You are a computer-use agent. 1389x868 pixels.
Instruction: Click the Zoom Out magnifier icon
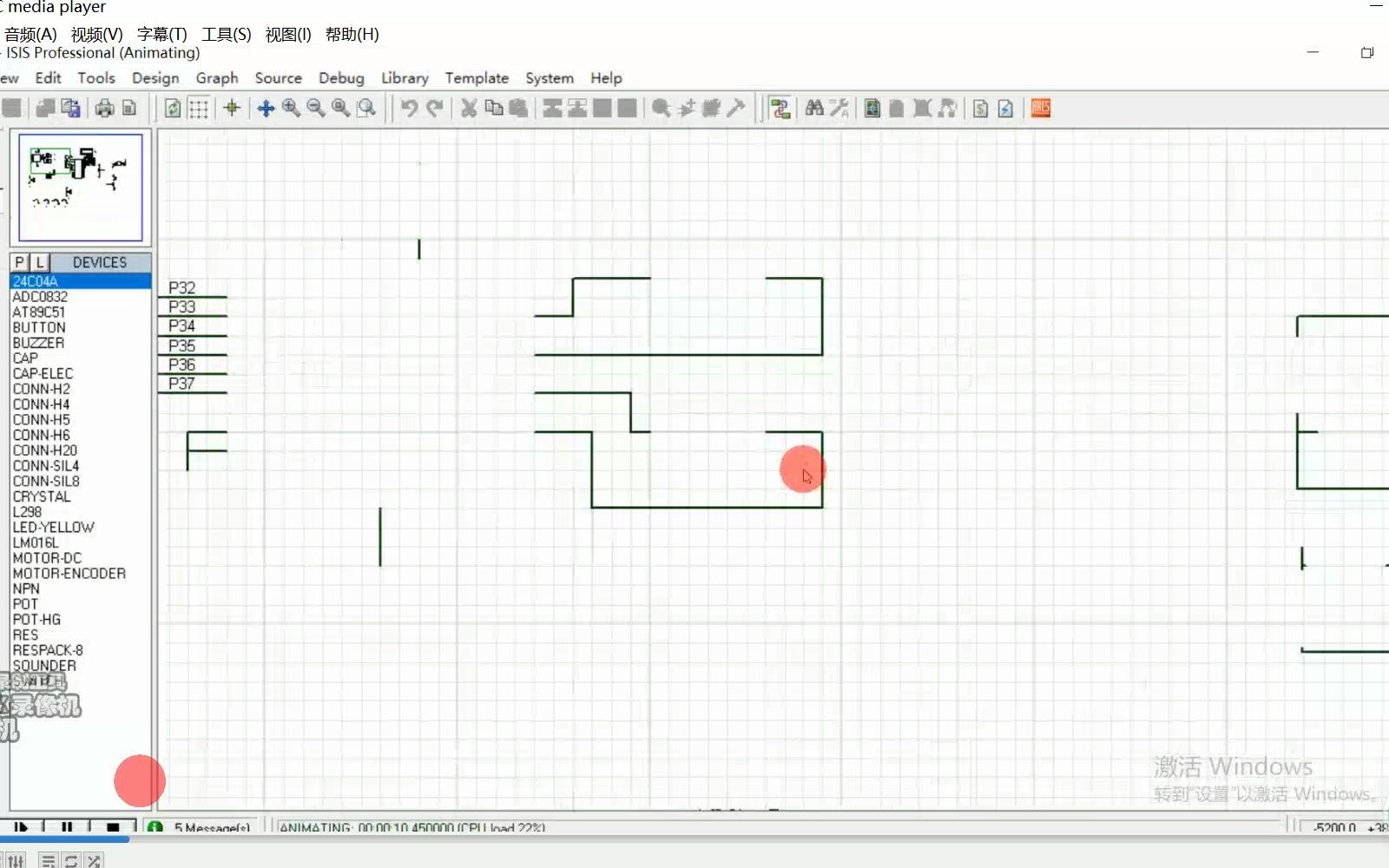tap(316, 108)
